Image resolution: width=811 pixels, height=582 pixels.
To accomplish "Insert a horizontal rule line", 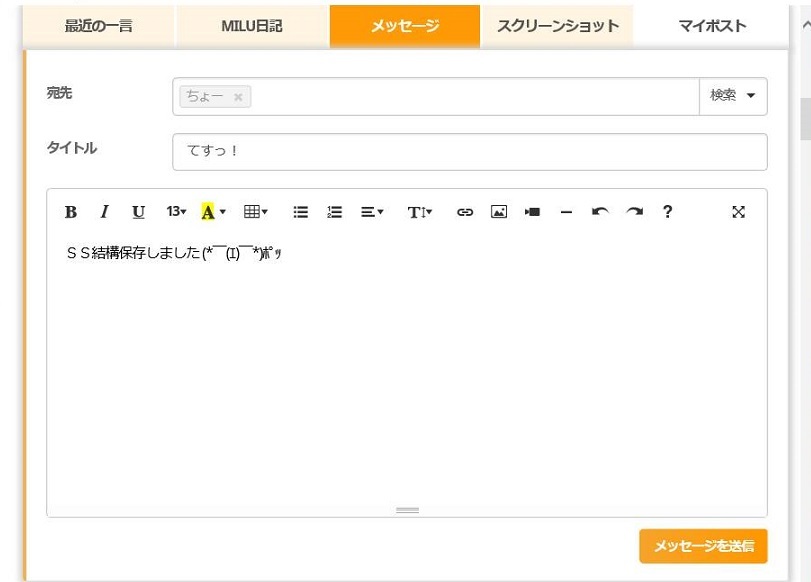I will pos(566,212).
